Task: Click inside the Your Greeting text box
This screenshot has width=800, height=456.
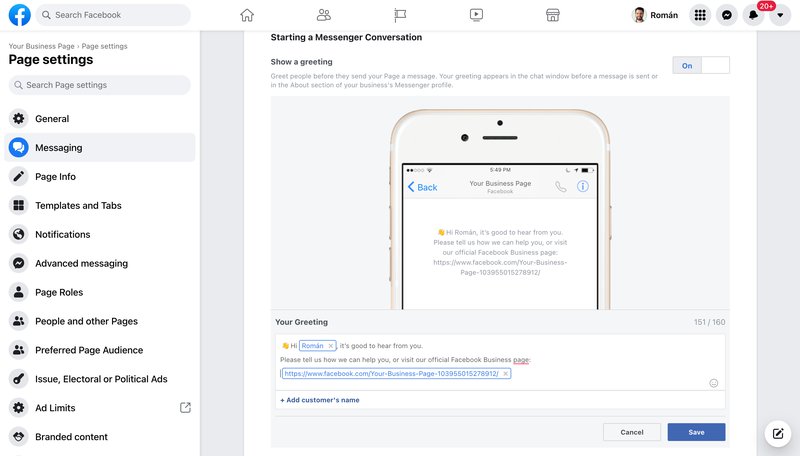Action: click(500, 362)
